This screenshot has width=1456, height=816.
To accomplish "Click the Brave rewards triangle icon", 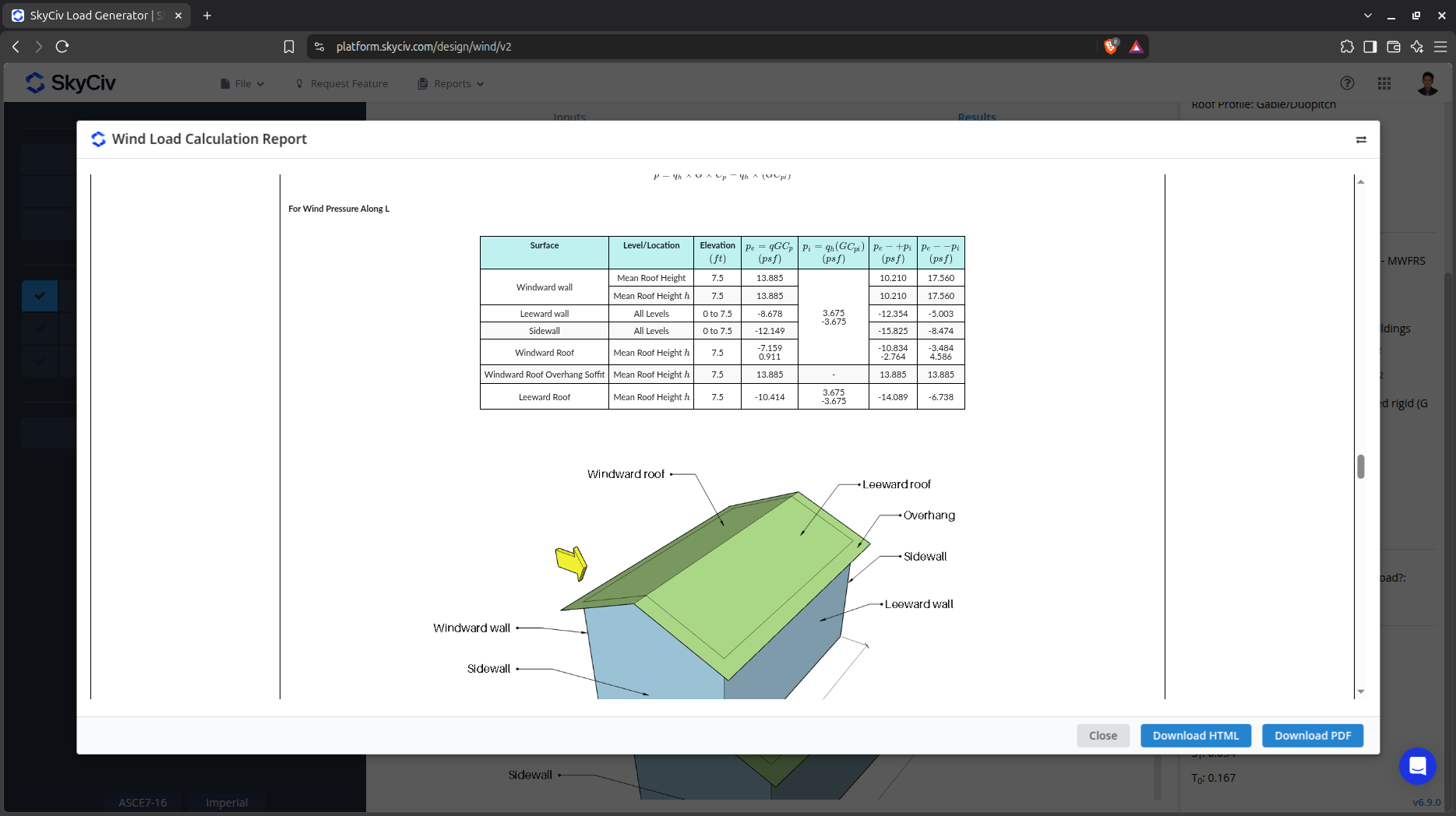I will pyautogui.click(x=1136, y=47).
